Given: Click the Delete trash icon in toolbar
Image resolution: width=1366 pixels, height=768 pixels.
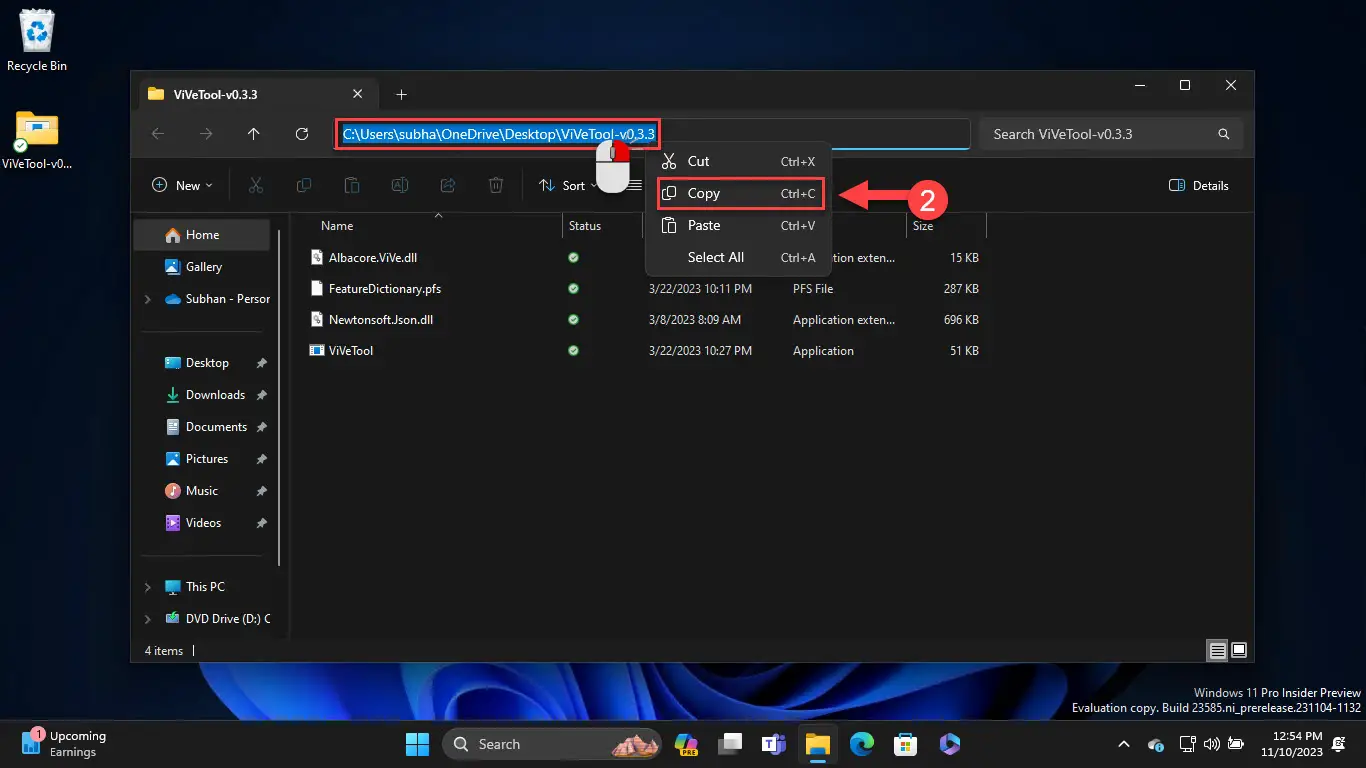Looking at the screenshot, I should pos(496,185).
